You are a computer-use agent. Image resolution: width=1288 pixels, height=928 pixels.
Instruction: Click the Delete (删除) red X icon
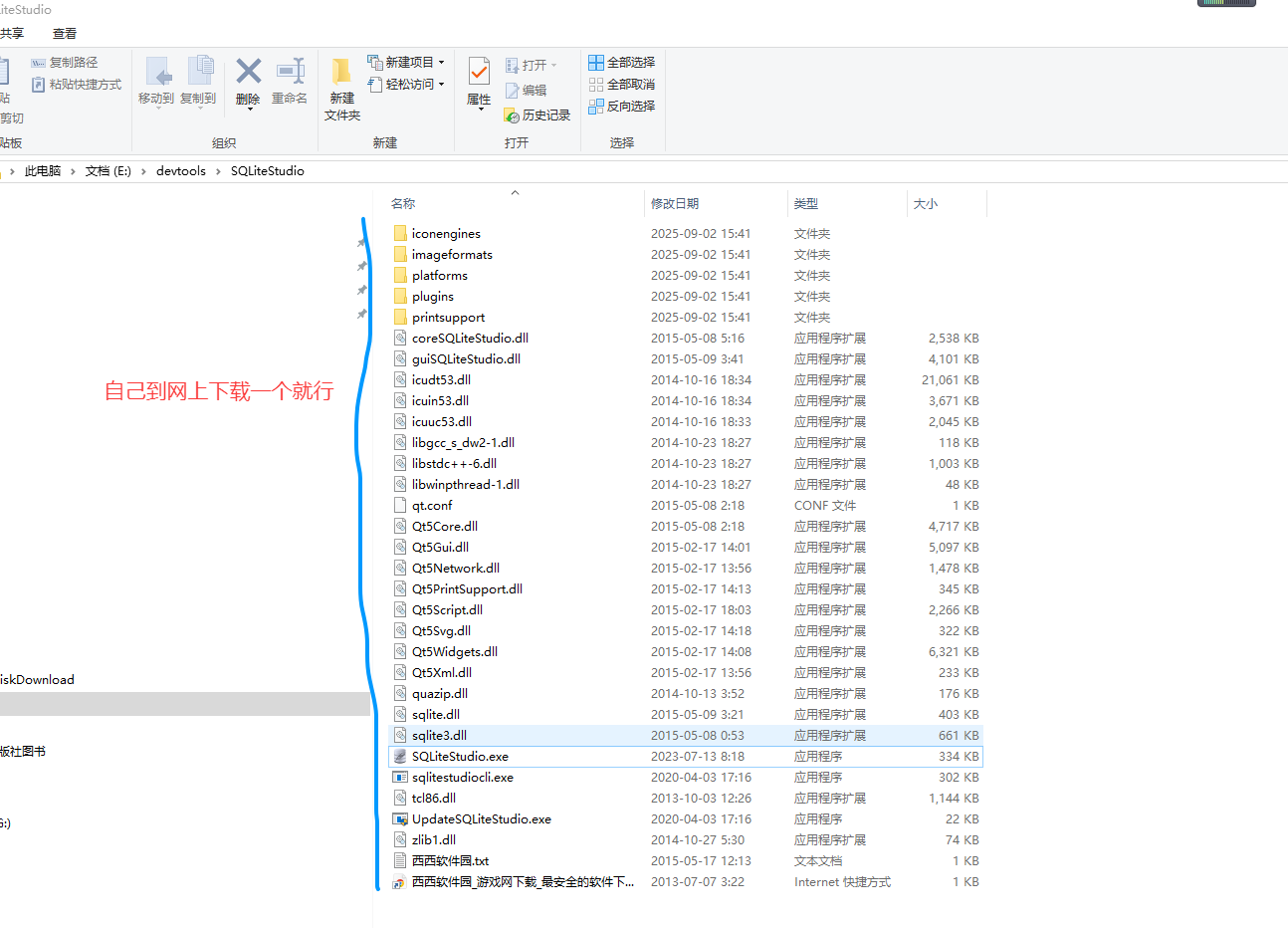[248, 71]
